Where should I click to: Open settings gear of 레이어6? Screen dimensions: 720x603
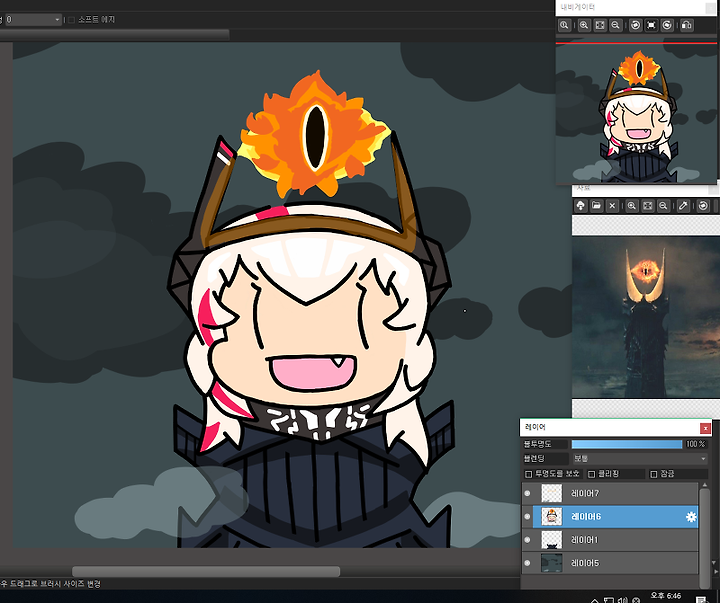coord(691,517)
